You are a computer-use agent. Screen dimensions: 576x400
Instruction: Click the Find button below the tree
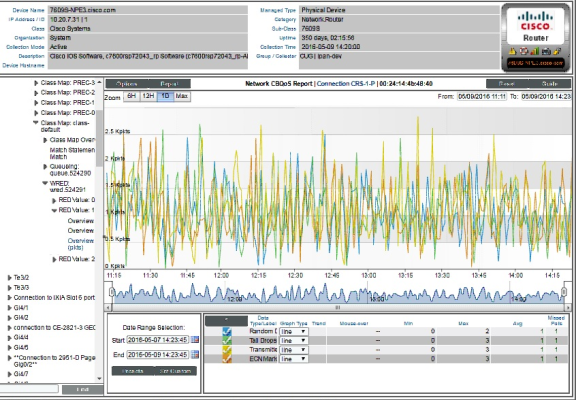pyautogui.click(x=82, y=389)
